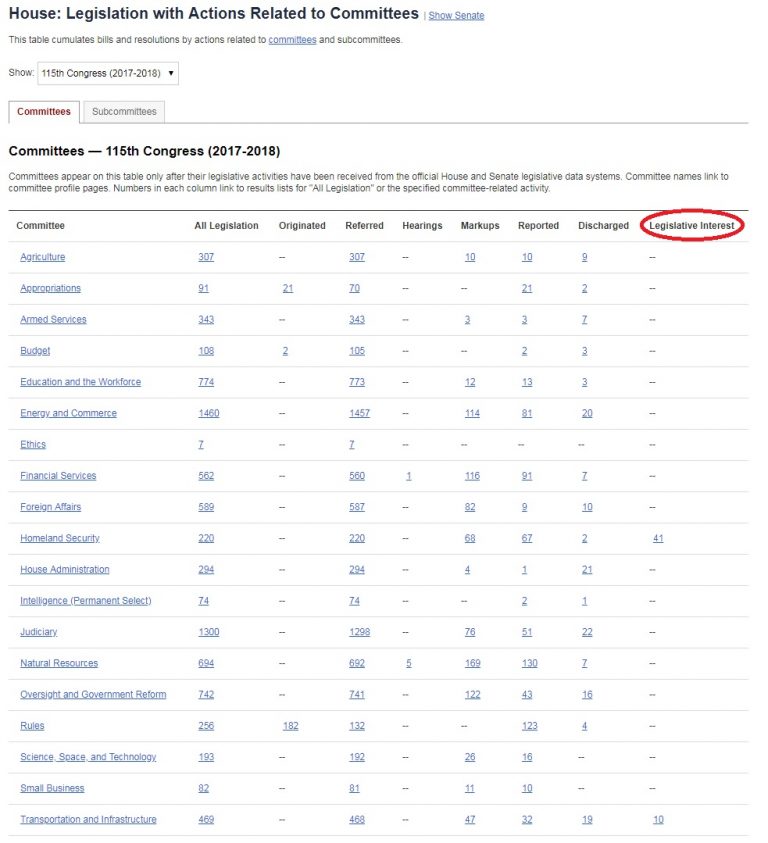Open the Judiciary committee page
Image resolution: width=768 pixels, height=843 pixels.
coord(39,632)
